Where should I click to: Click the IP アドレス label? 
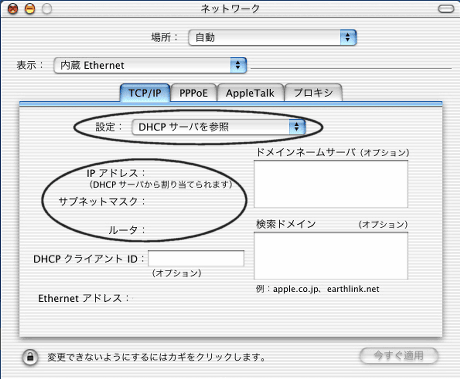[116, 173]
